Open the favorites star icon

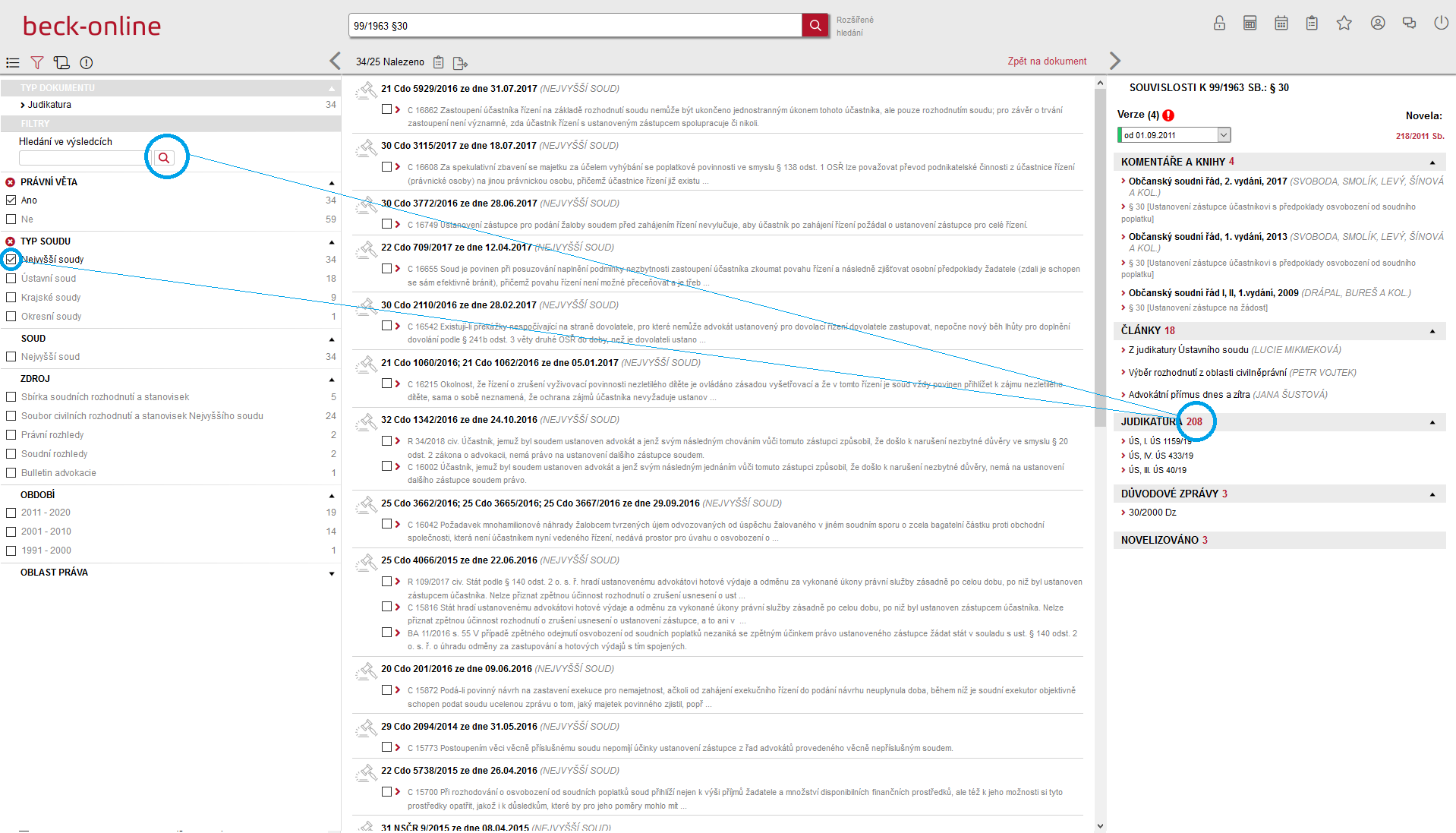click(1344, 23)
